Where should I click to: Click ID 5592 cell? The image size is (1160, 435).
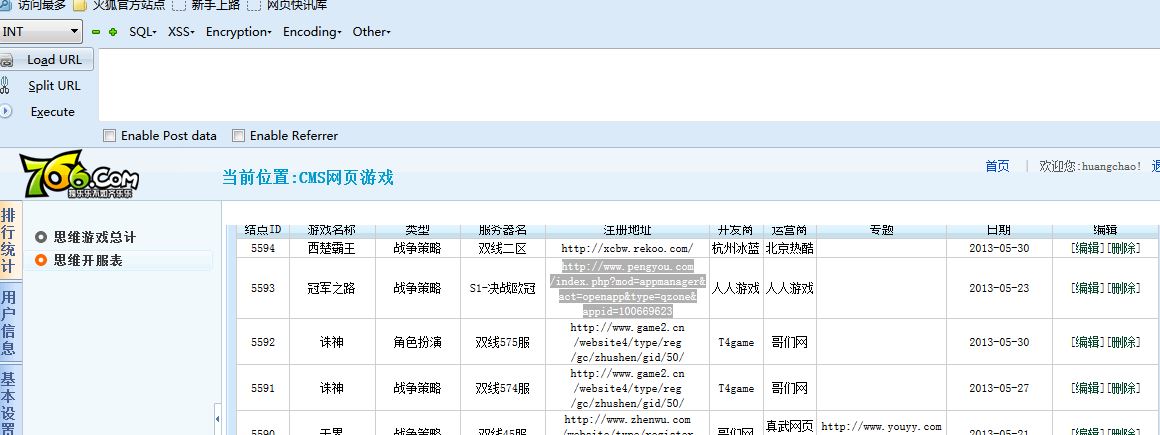[x=263, y=343]
